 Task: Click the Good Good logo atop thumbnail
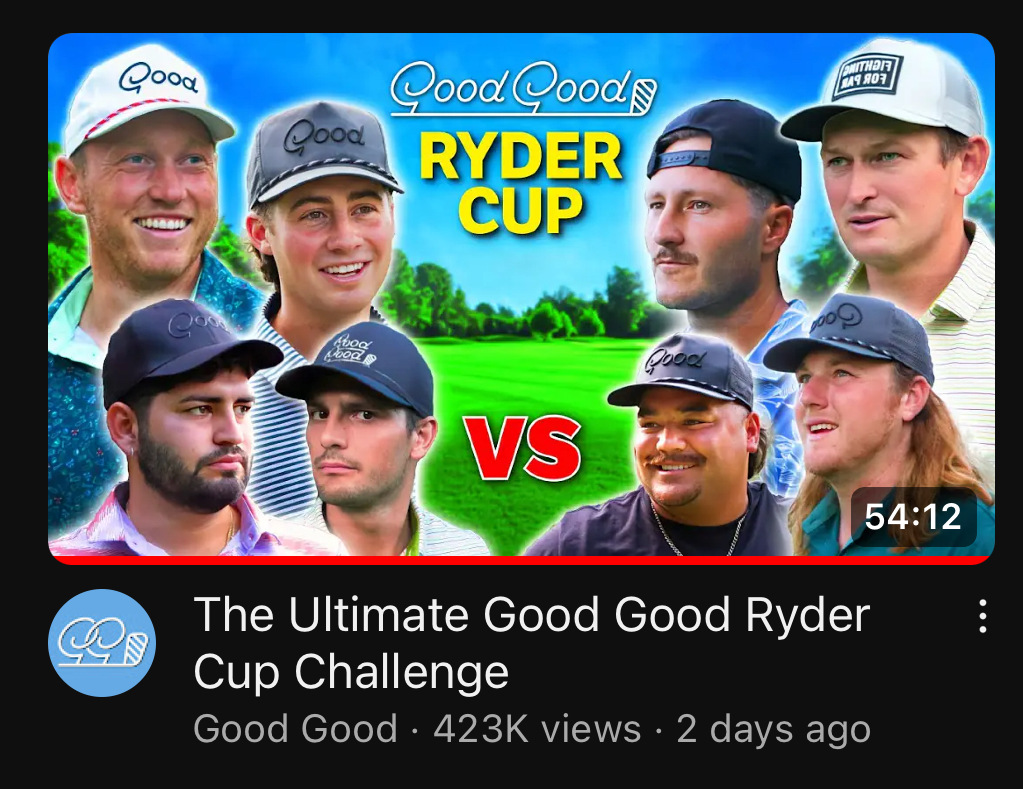[x=523, y=89]
